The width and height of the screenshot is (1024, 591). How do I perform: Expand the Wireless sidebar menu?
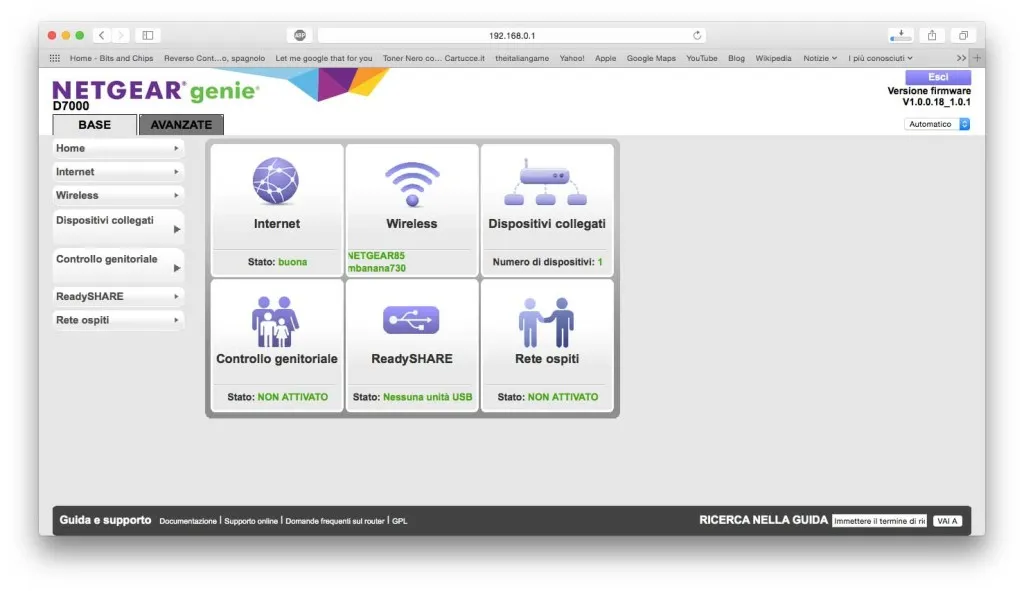[117, 195]
